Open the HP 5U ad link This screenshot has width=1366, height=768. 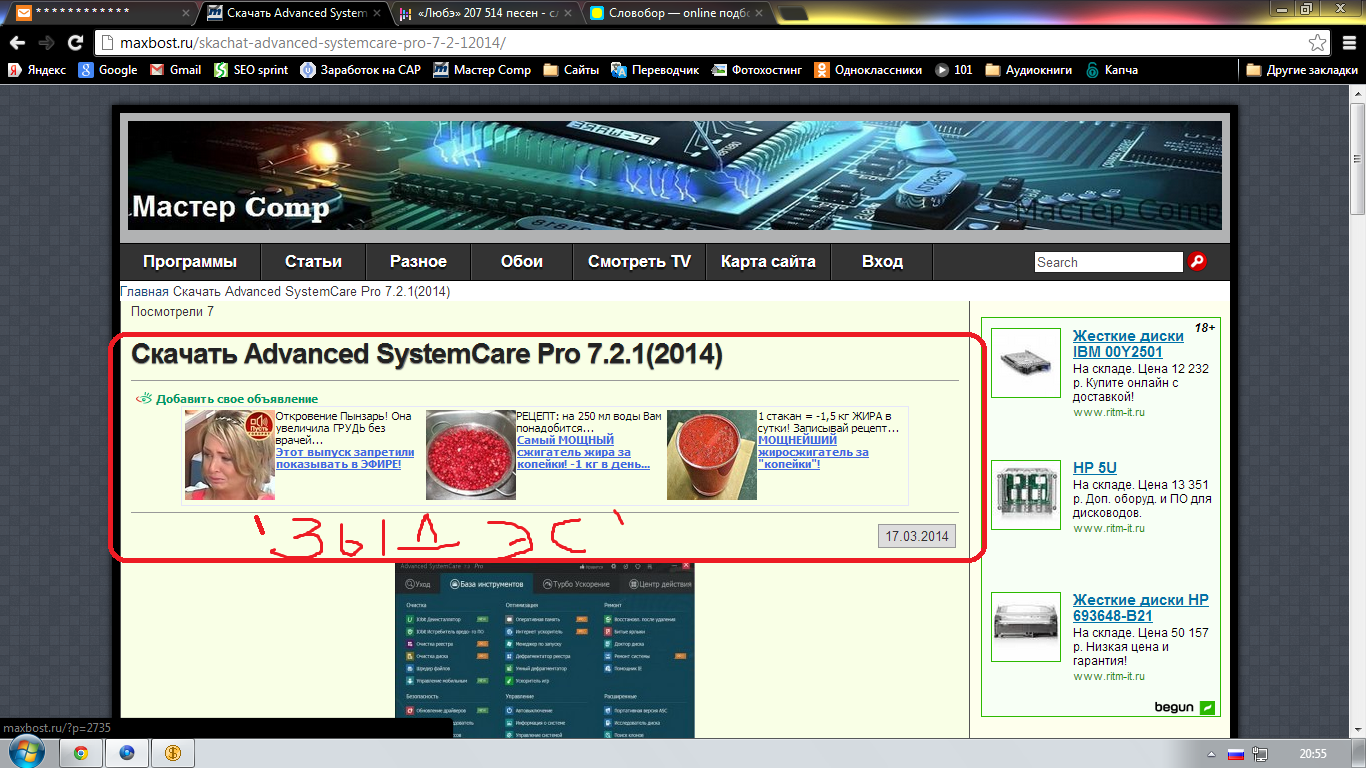pos(1095,468)
